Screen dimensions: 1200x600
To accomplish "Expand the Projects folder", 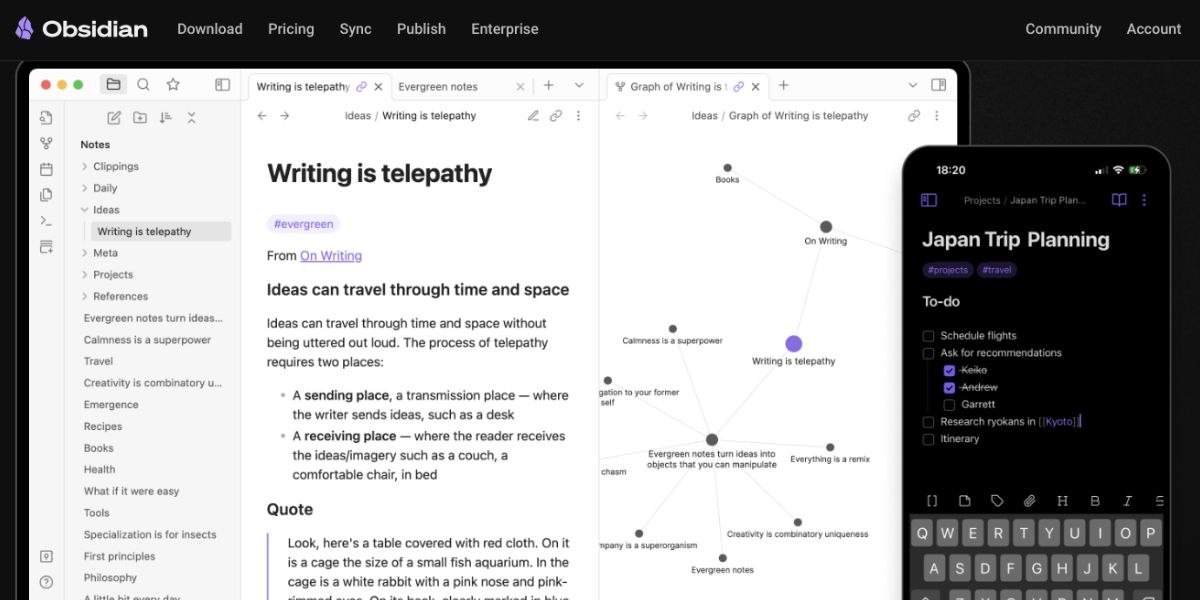I will (x=107, y=275).
